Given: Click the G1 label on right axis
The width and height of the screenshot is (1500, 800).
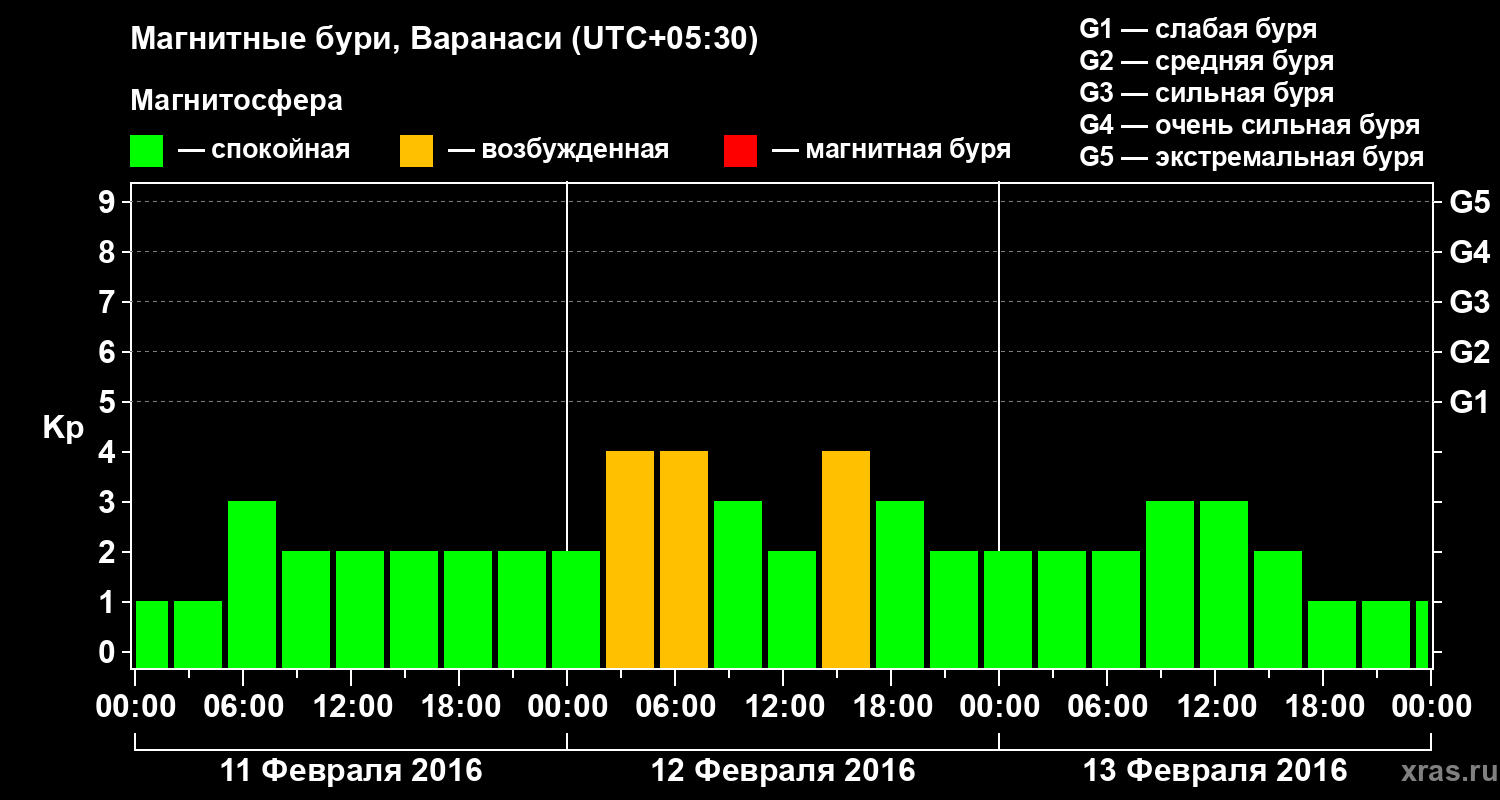Looking at the screenshot, I should (1469, 402).
